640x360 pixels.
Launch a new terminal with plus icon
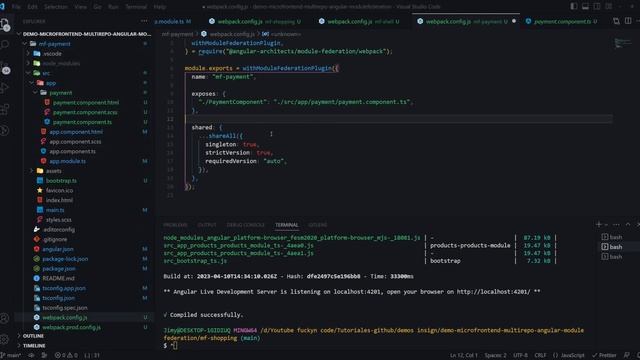(599, 224)
